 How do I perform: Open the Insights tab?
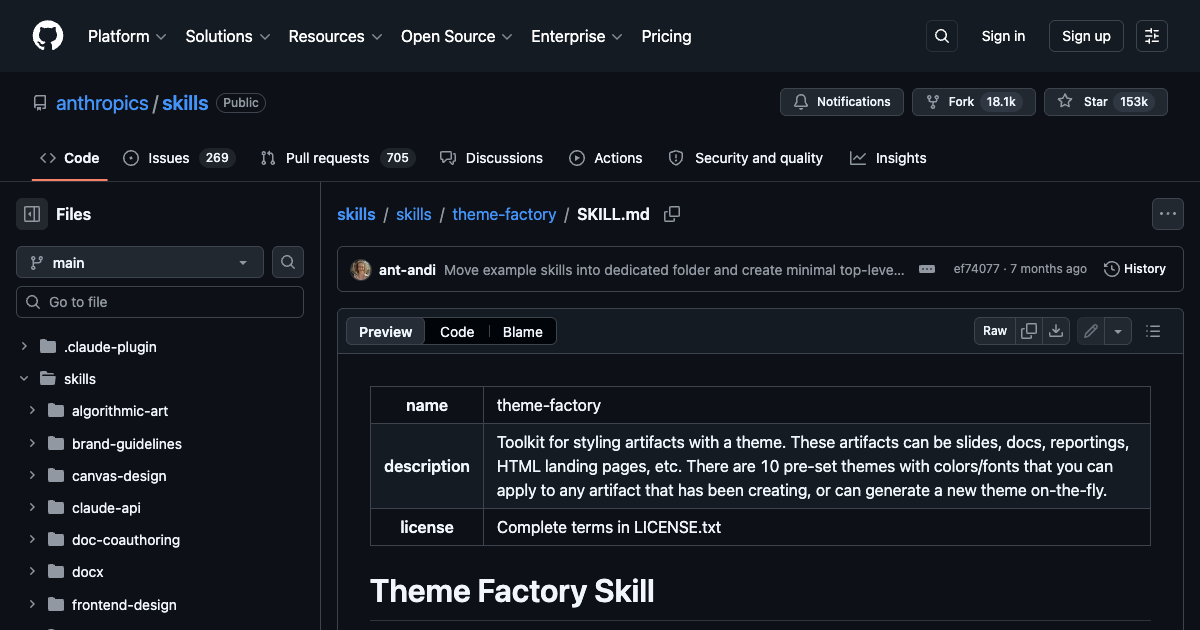click(888, 158)
